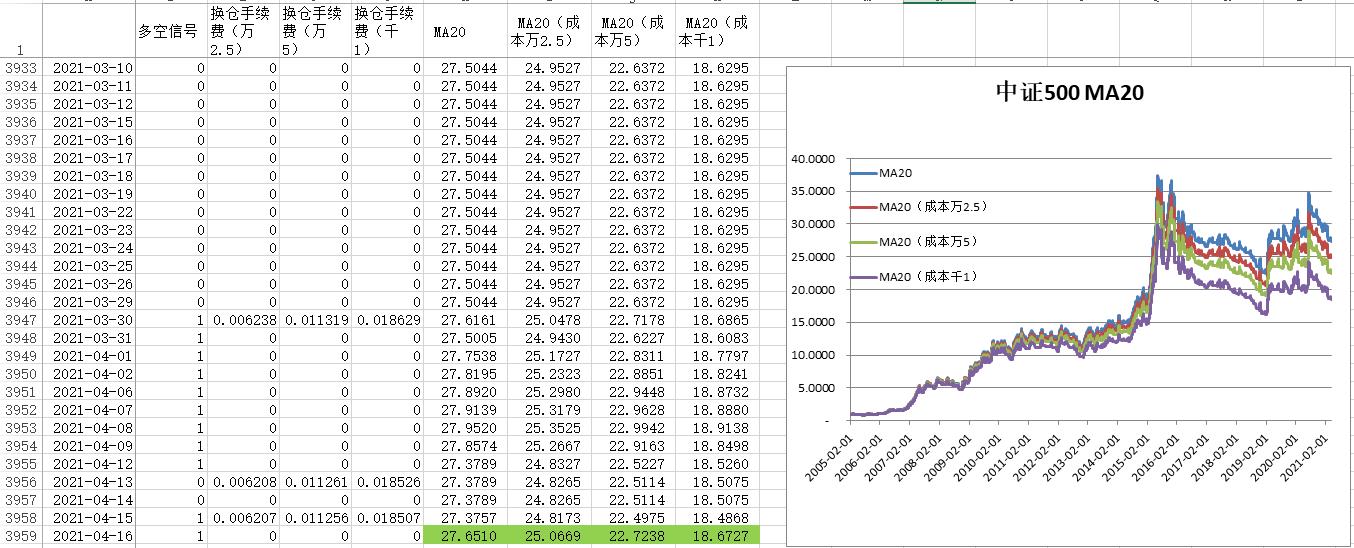The height and width of the screenshot is (548, 1354).
Task: Select row header 3933
Action: [21, 68]
